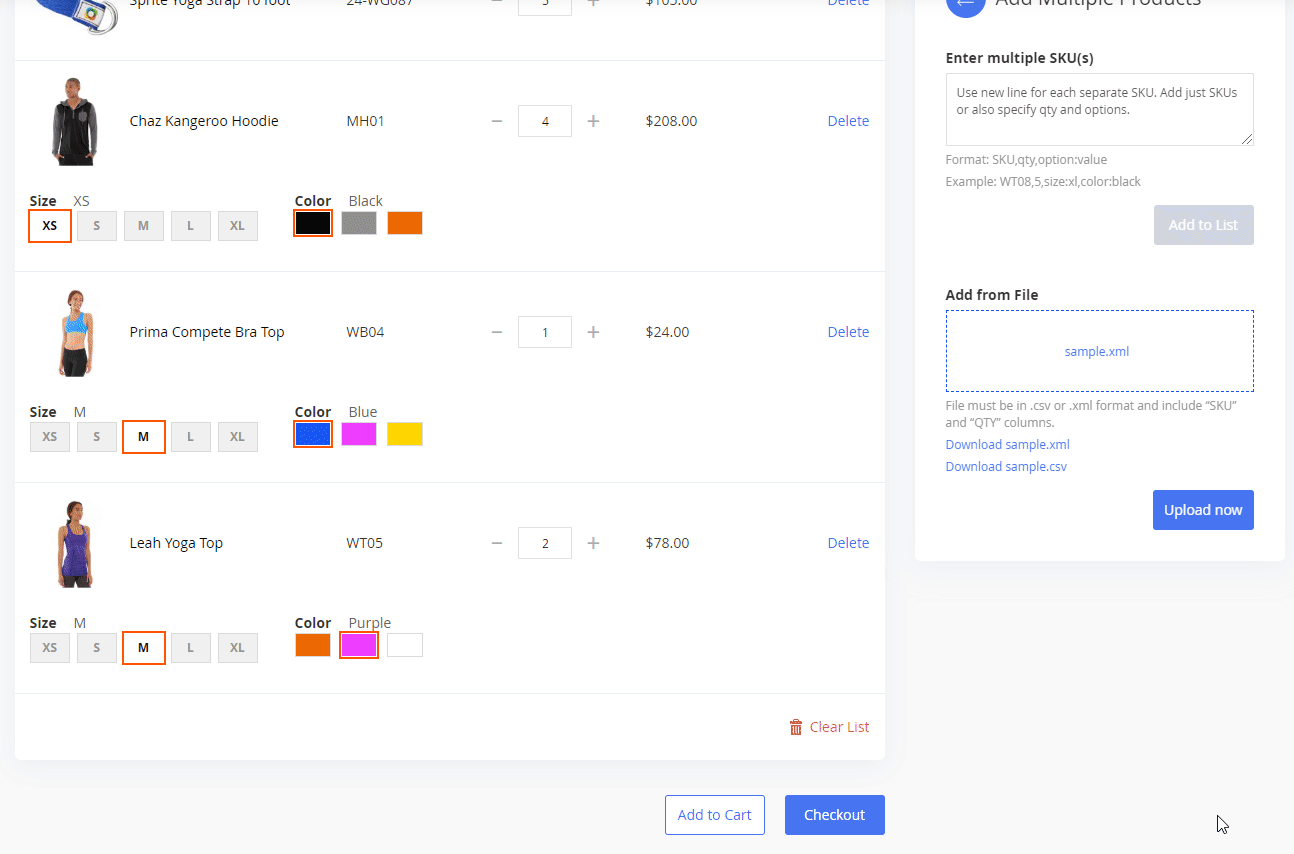Screen dimensions: 1294x854
Task: Delete the Prima Compete Bra Top row
Action: click(848, 332)
